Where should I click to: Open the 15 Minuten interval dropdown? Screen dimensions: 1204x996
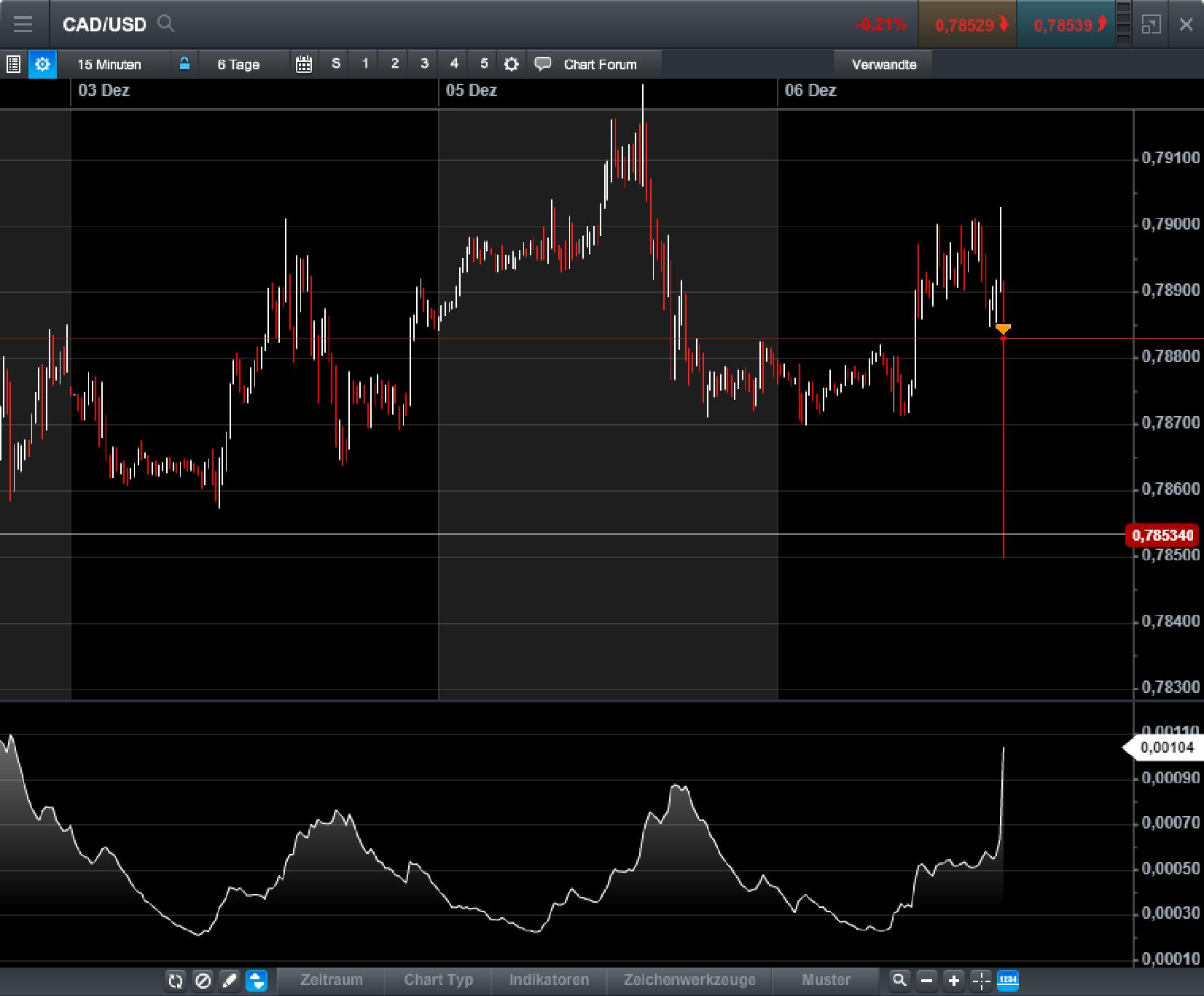(x=109, y=64)
